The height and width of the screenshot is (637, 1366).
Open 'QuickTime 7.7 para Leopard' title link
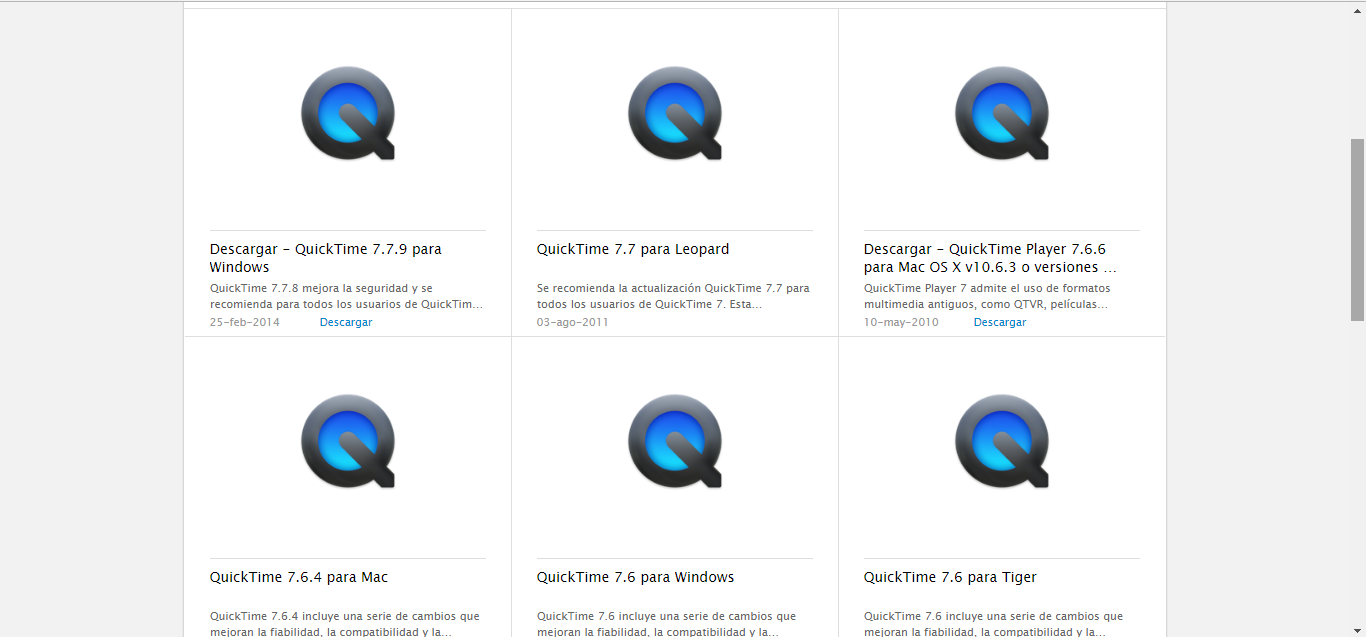click(x=633, y=249)
